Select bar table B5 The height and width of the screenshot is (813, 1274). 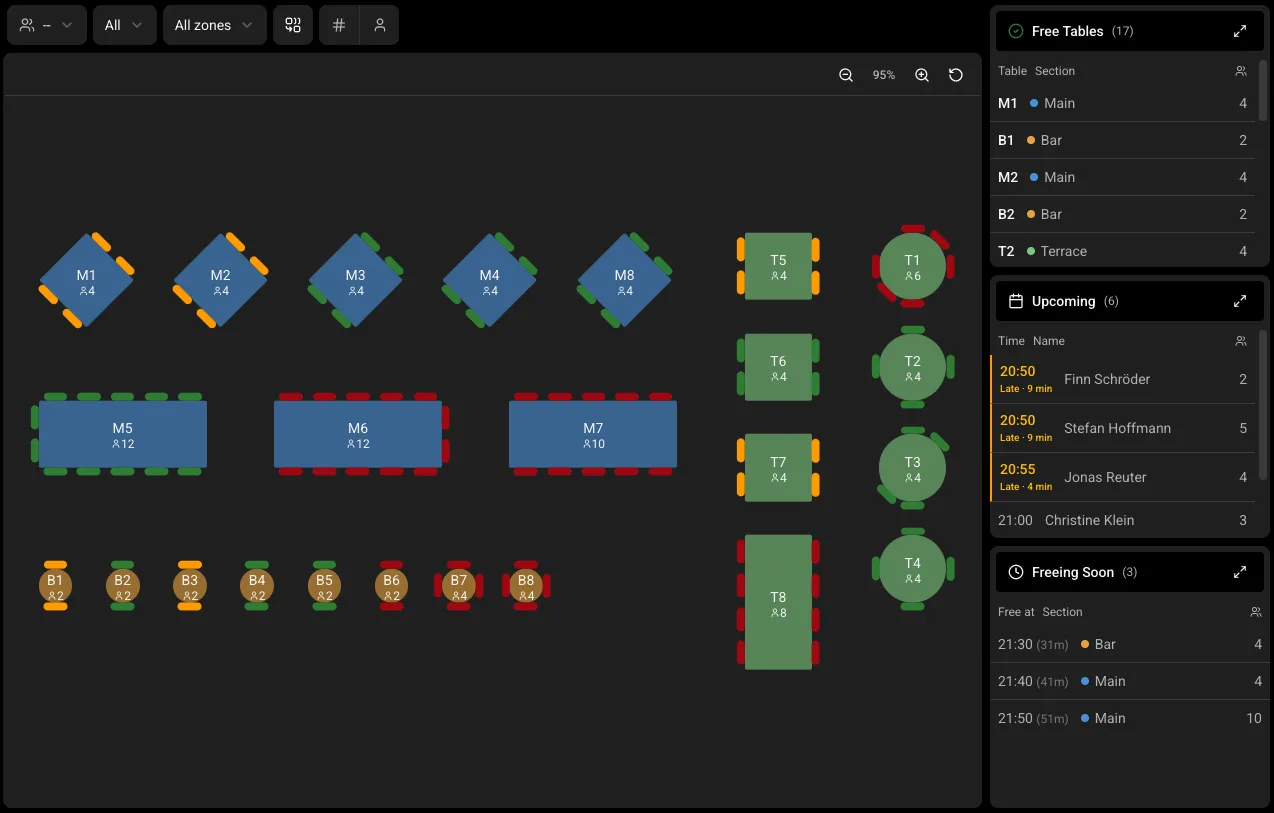pos(324,586)
